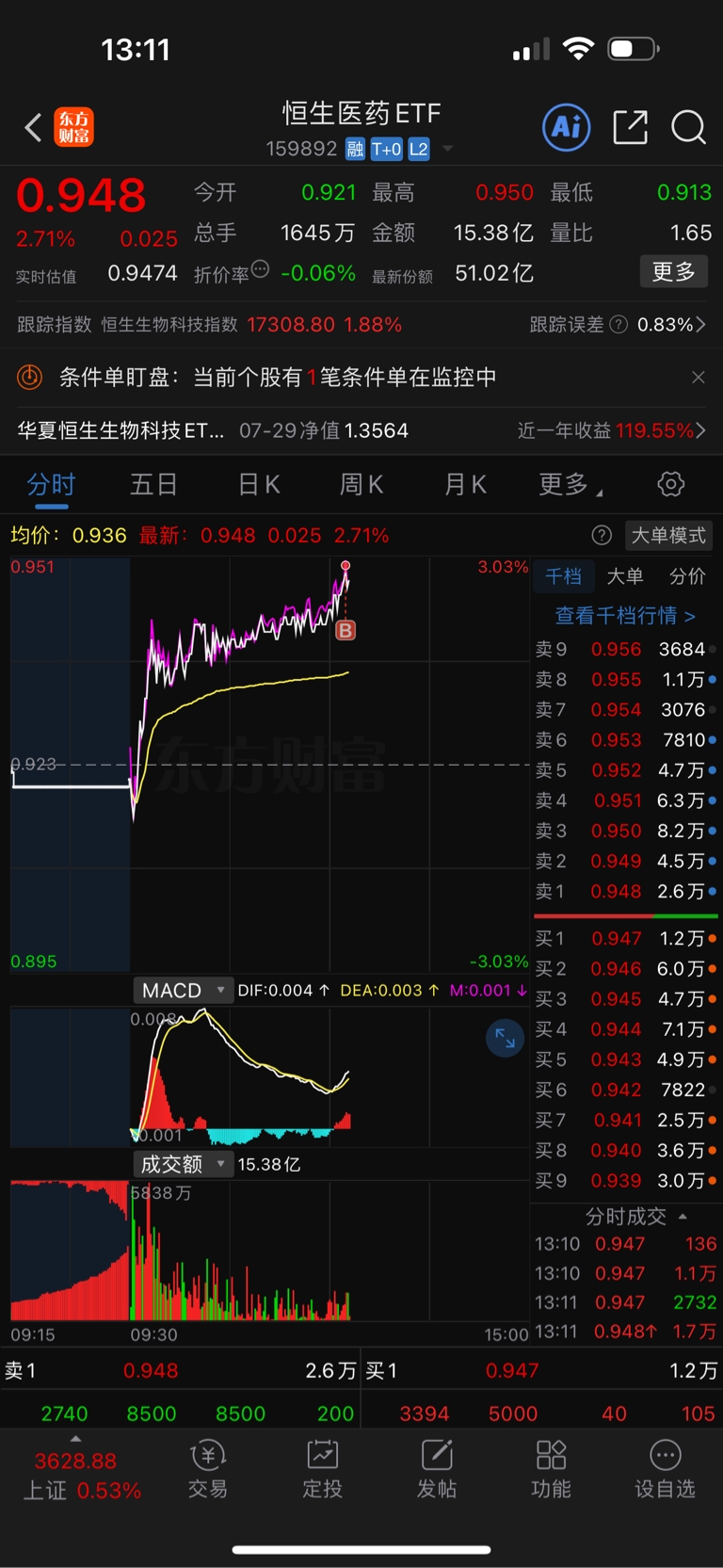Tap bottom 卖1 0.948 quote strip
The width and height of the screenshot is (723, 1568).
click(180, 1371)
